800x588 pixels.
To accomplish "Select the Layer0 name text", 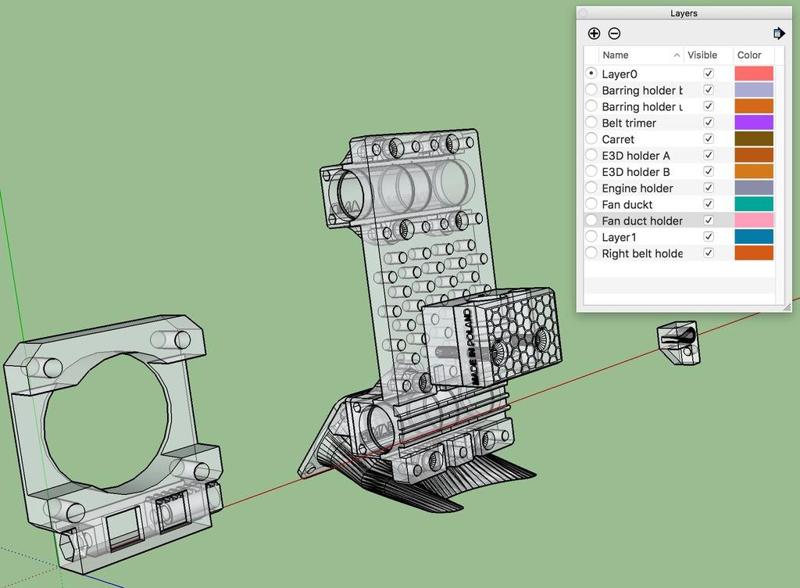I will click(x=619, y=74).
